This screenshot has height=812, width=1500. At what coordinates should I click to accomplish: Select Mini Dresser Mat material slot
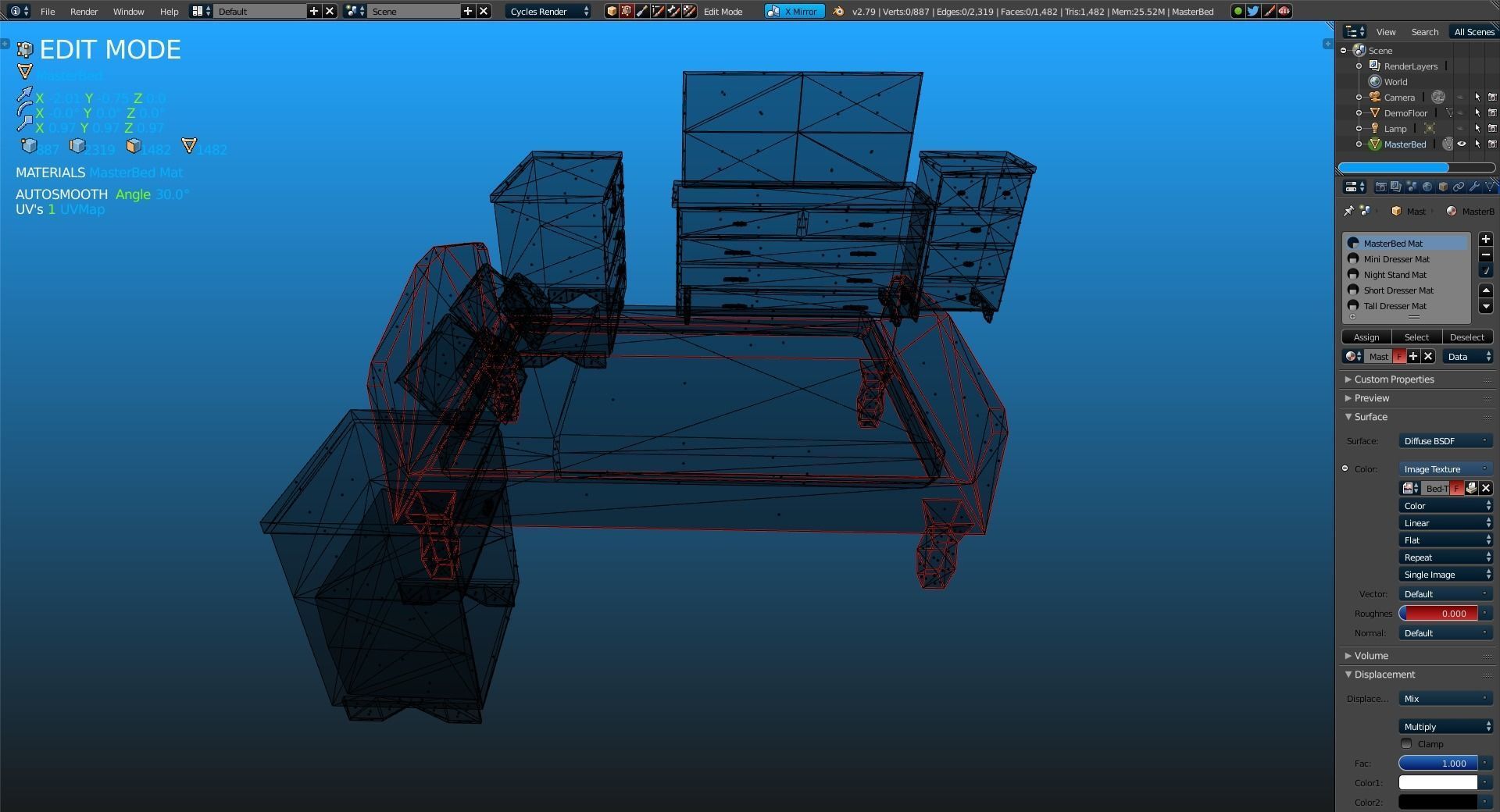coord(1405,259)
